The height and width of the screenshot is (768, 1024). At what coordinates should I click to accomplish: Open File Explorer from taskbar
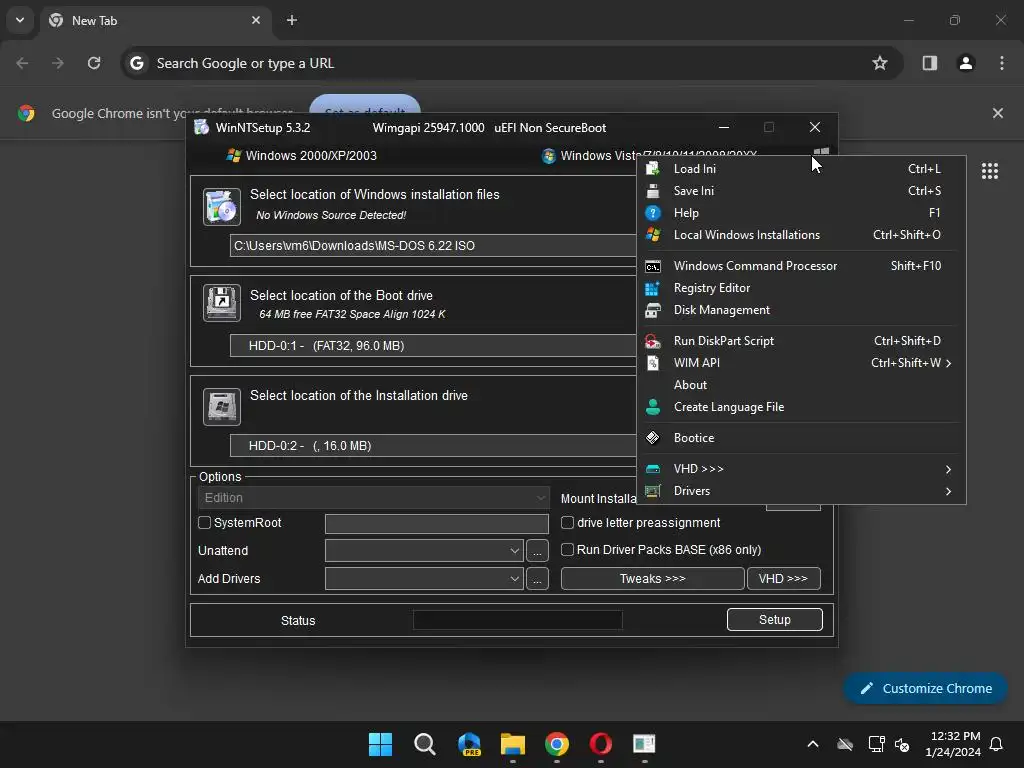513,744
